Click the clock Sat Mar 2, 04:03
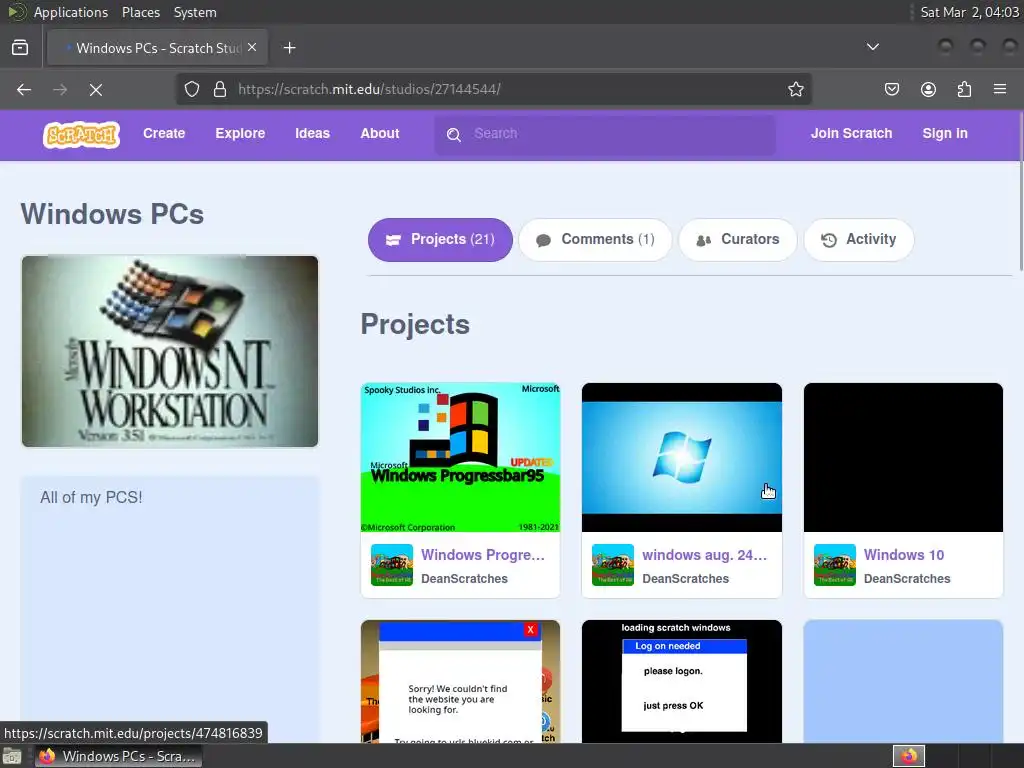The image size is (1024, 768). tap(969, 12)
